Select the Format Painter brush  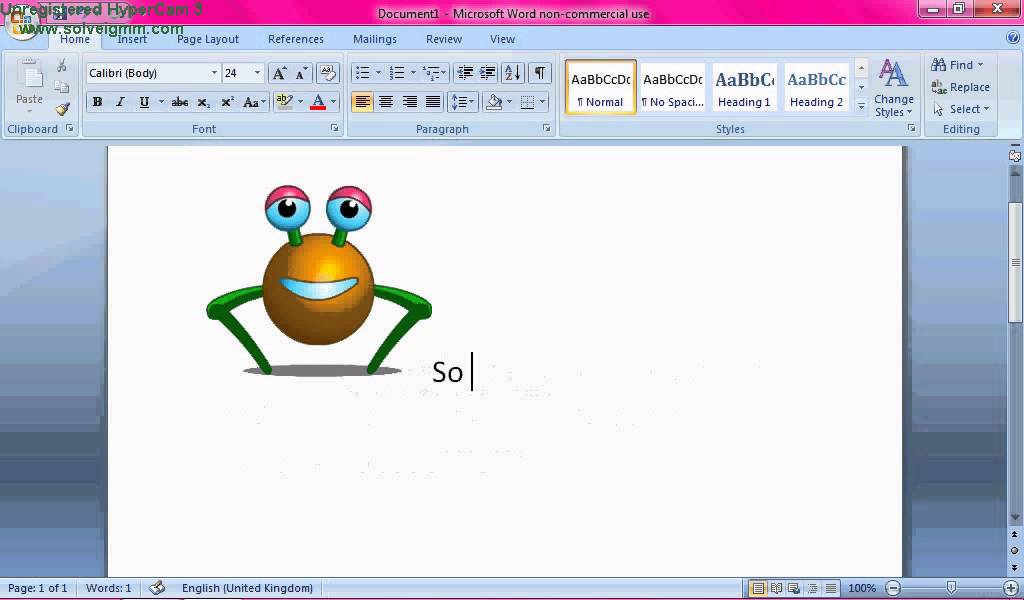click(x=62, y=109)
